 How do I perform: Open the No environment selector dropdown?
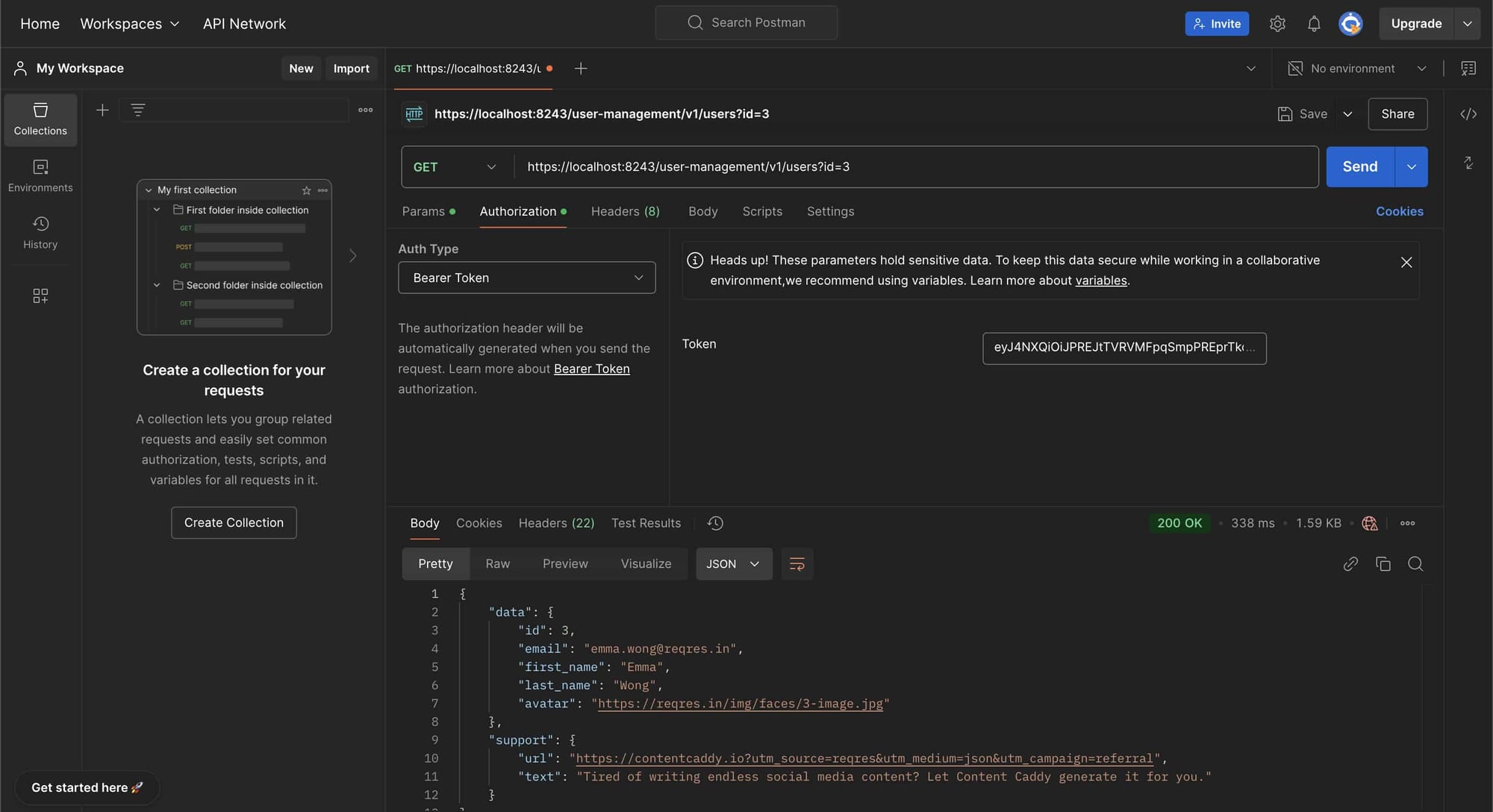(1357, 69)
